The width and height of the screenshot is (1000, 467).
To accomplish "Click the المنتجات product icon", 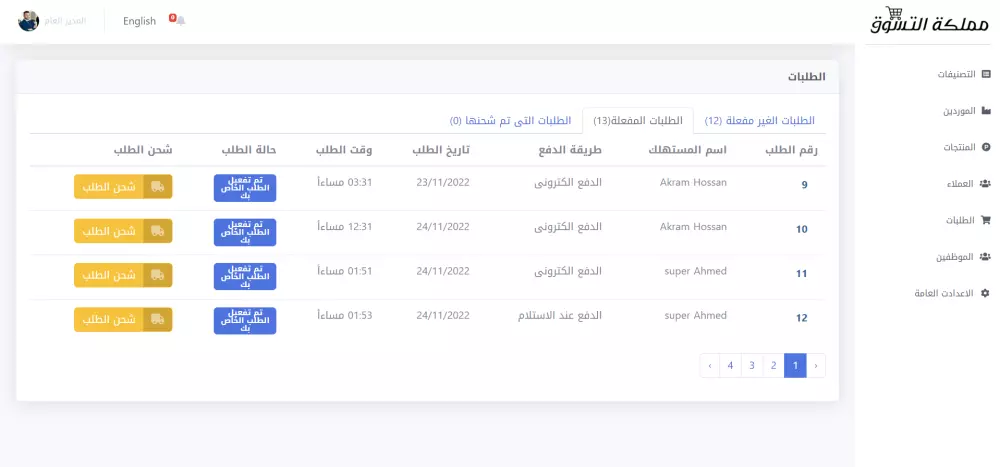I will pos(986,147).
